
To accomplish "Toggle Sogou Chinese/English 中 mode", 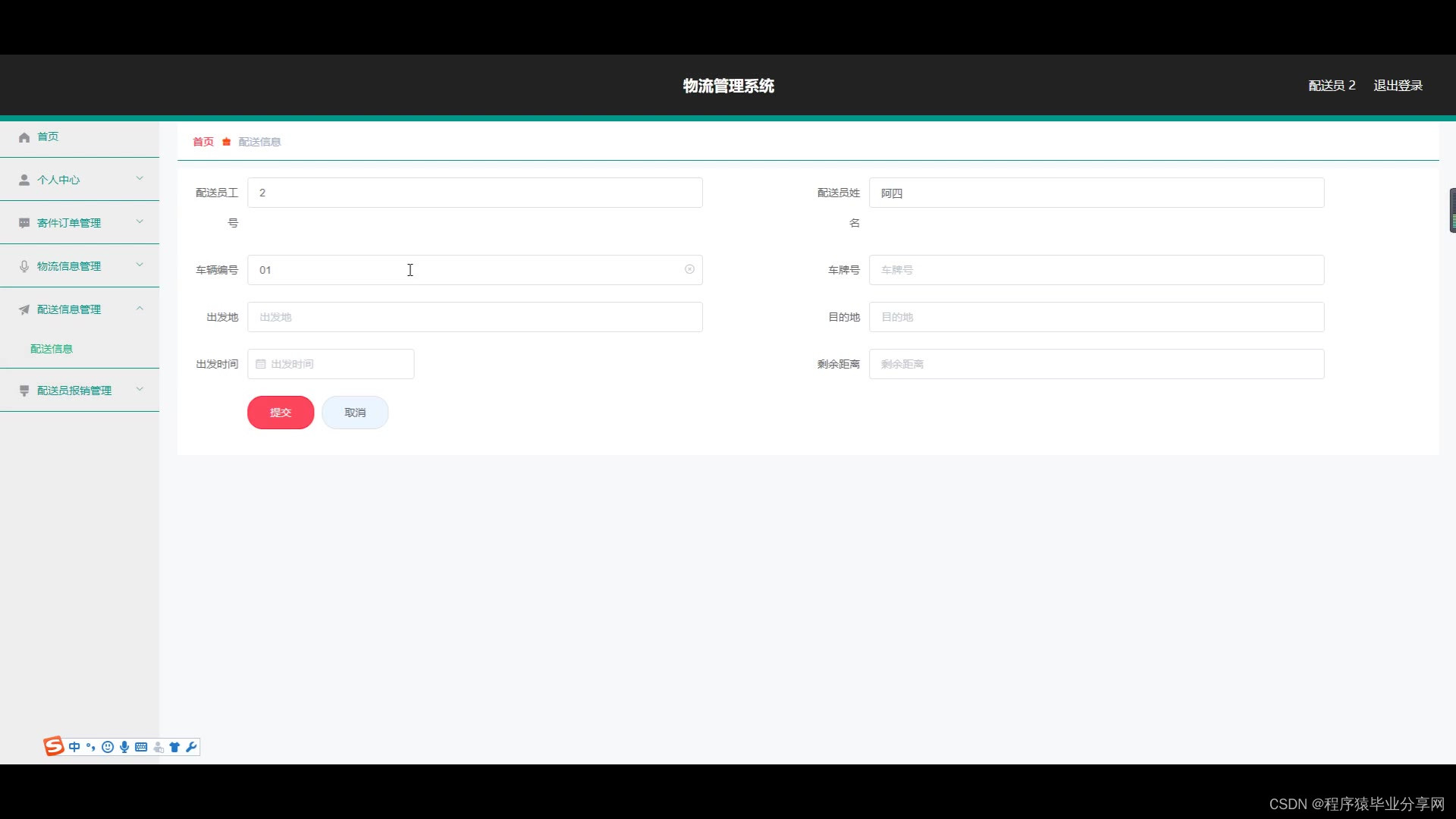I will click(74, 747).
